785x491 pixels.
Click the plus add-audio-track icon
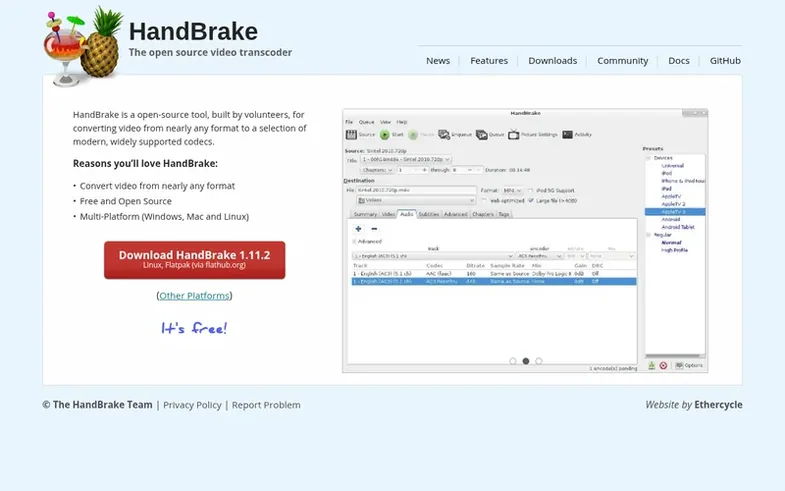[358, 229]
